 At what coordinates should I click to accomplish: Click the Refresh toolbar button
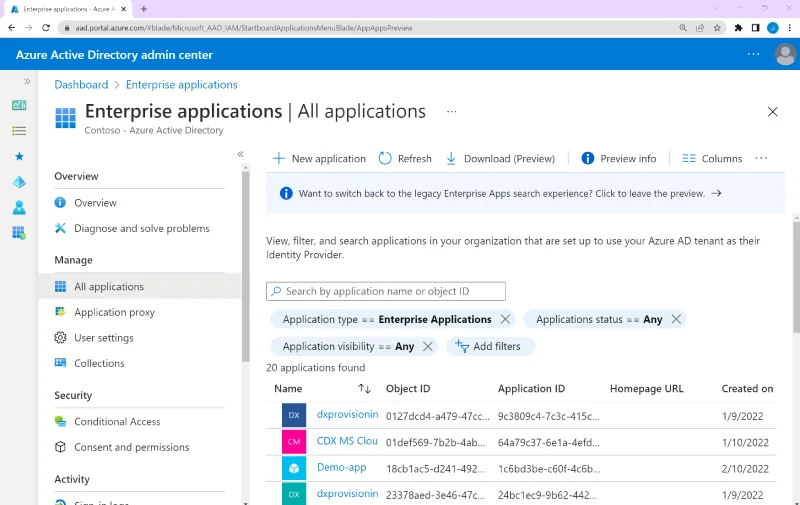pos(405,158)
